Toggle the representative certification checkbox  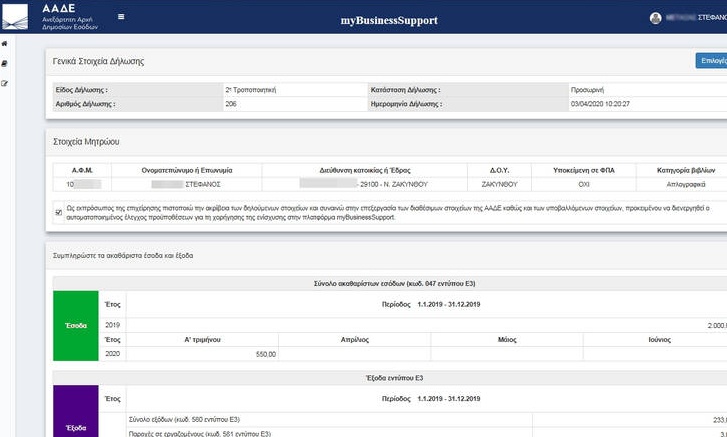(58, 211)
